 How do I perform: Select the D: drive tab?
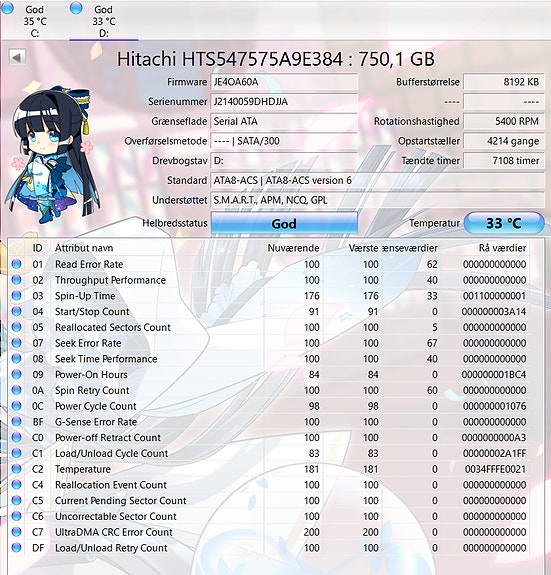pyautogui.click(x=104, y=21)
